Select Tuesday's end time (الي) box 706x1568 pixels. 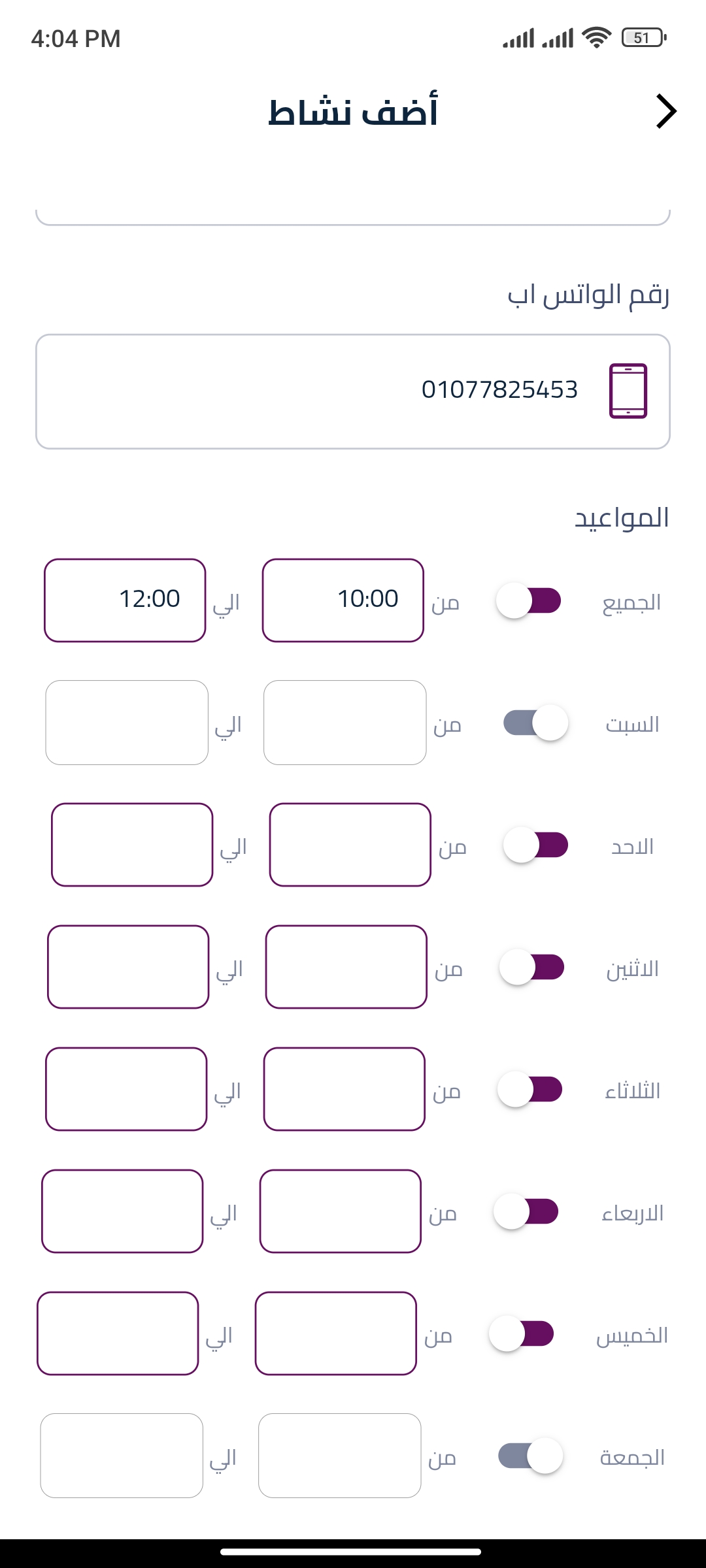[126, 1089]
